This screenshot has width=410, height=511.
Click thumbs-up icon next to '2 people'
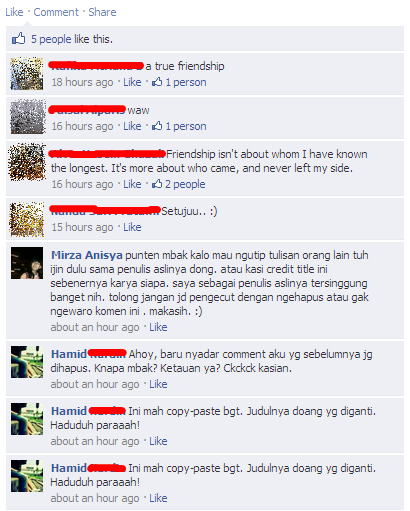coord(157,183)
